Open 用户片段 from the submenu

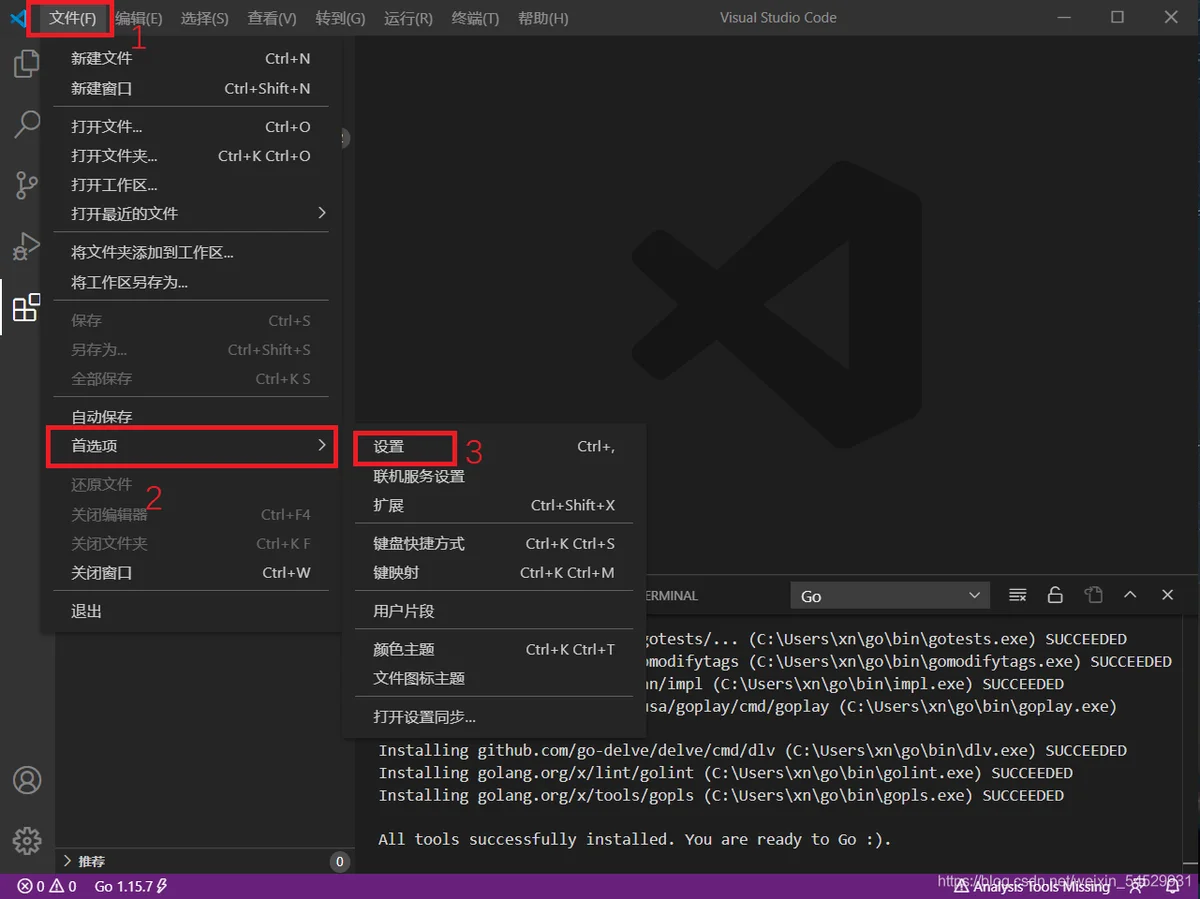click(494, 611)
